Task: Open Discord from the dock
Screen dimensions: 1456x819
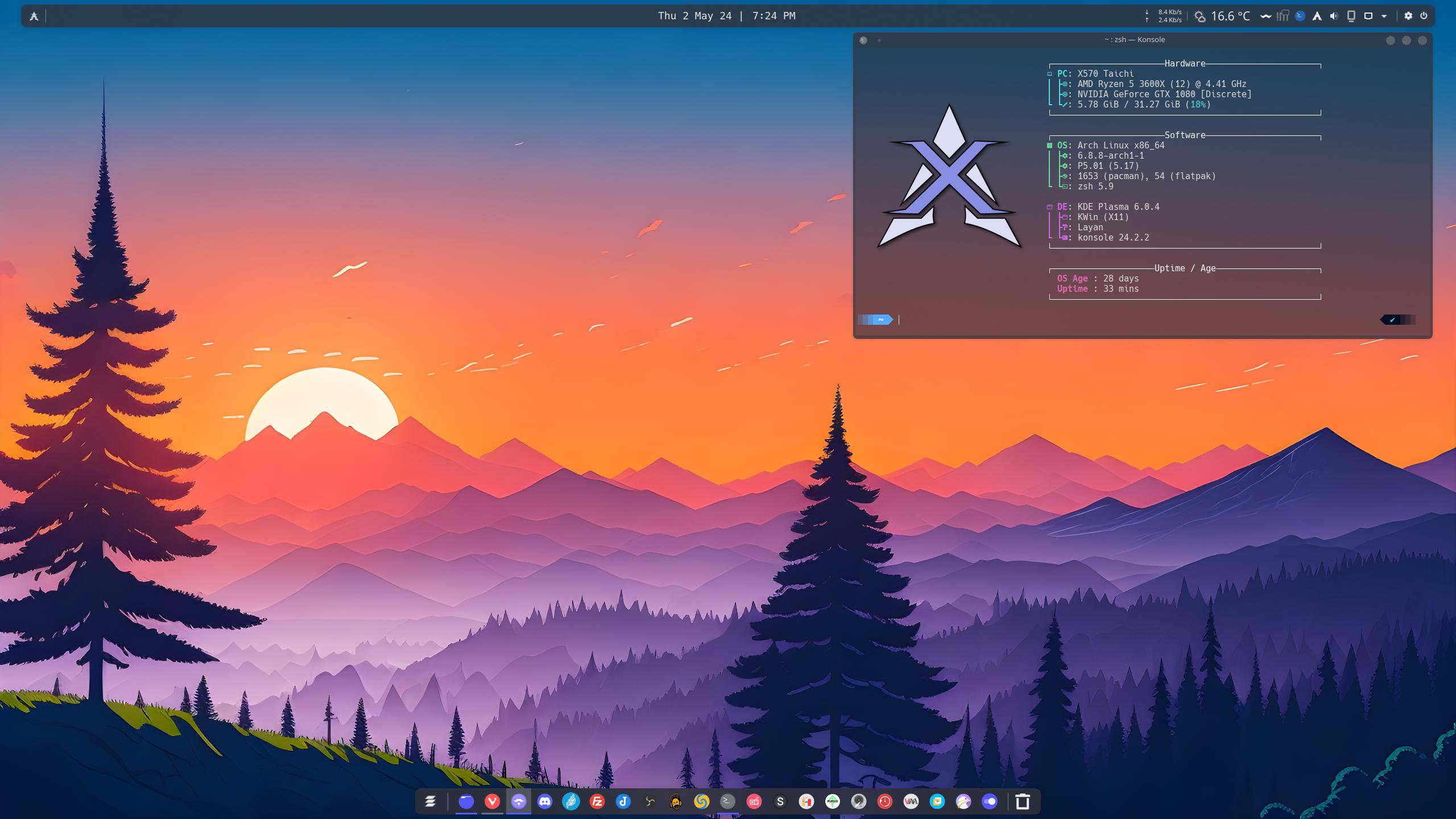Action: 545,802
